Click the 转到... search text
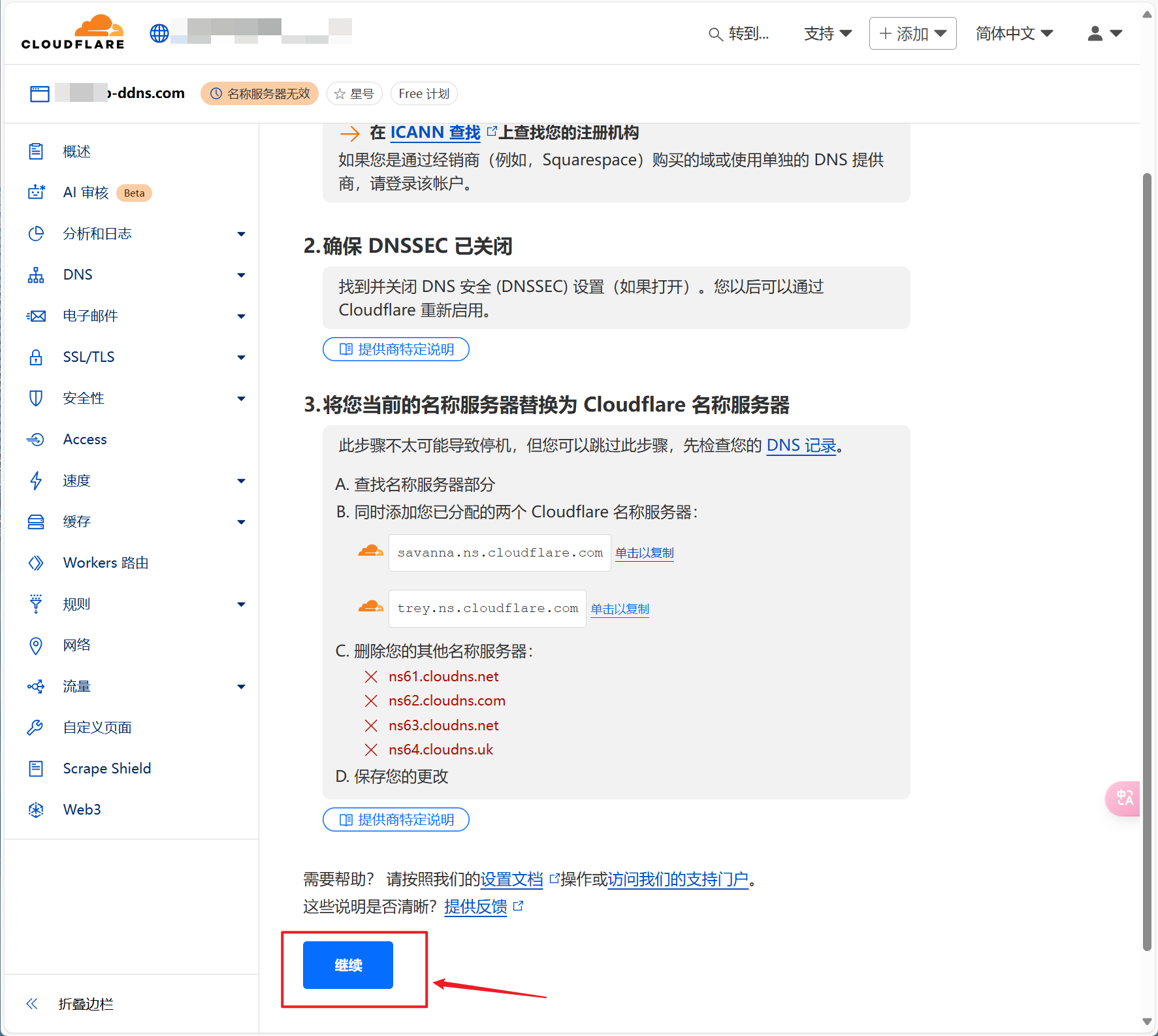The image size is (1158, 1036). [x=748, y=34]
